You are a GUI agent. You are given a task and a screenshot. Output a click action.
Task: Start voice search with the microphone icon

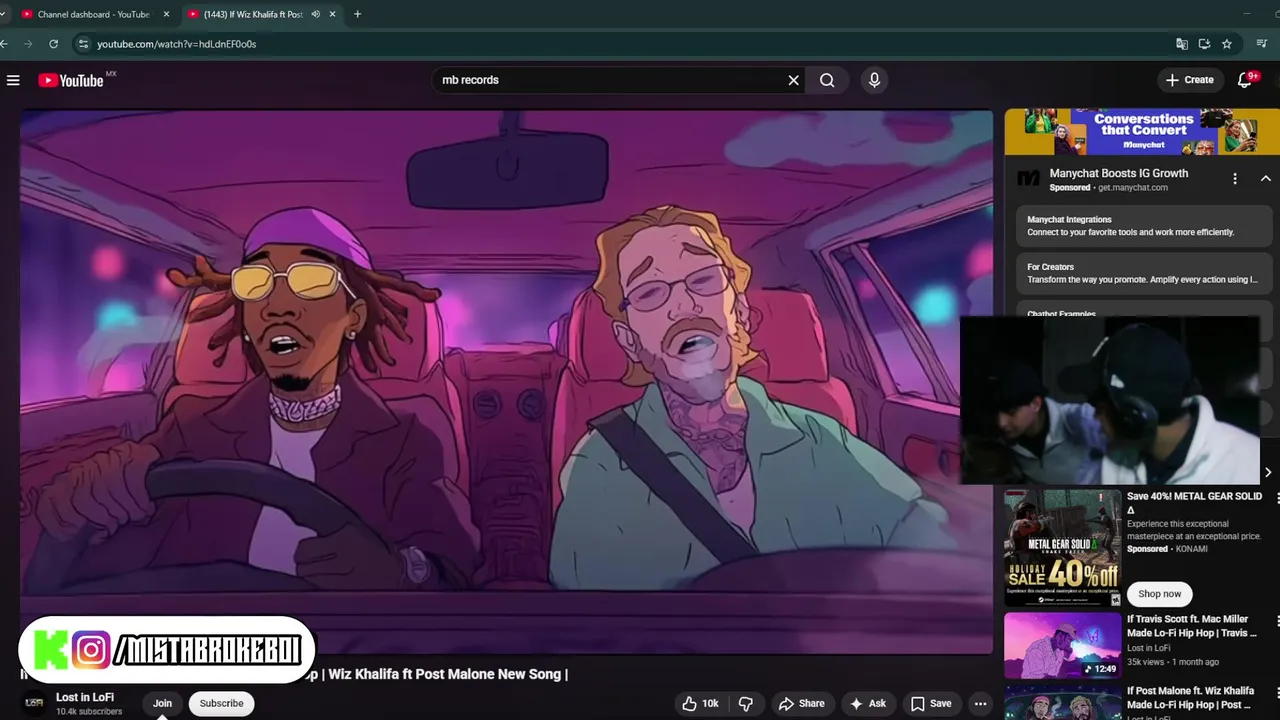click(x=874, y=80)
